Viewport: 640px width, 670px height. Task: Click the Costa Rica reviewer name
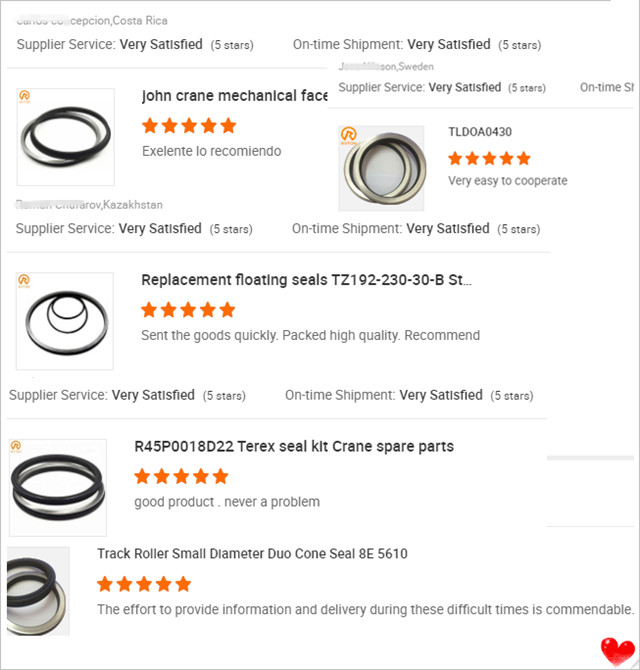click(92, 21)
